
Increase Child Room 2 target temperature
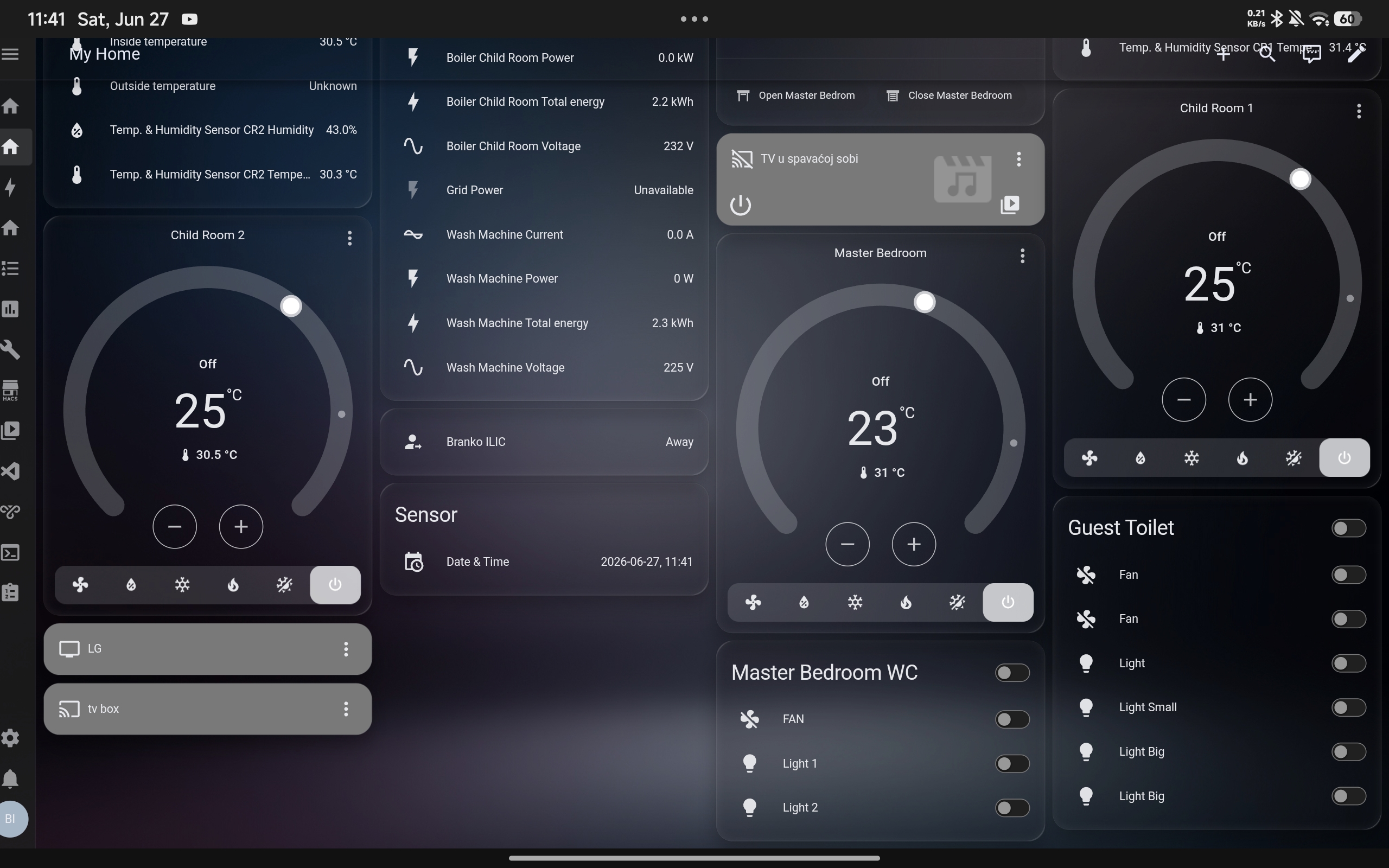tap(241, 526)
